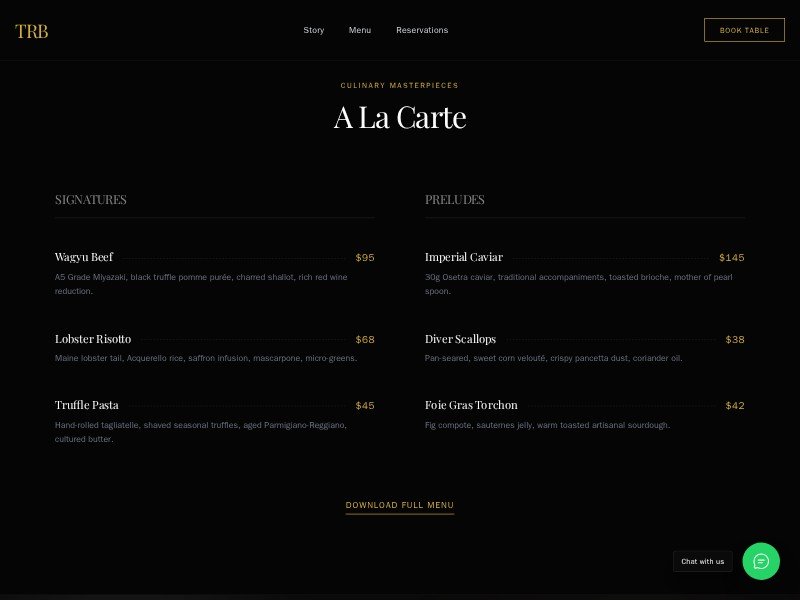Click the Imperial Caviar dish name
Viewport: 800px width, 600px height.
coord(464,257)
